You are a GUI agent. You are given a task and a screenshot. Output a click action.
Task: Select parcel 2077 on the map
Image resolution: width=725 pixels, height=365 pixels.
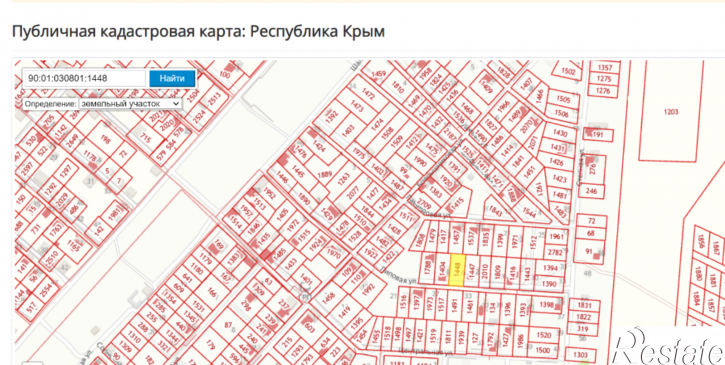[x=354, y=192]
